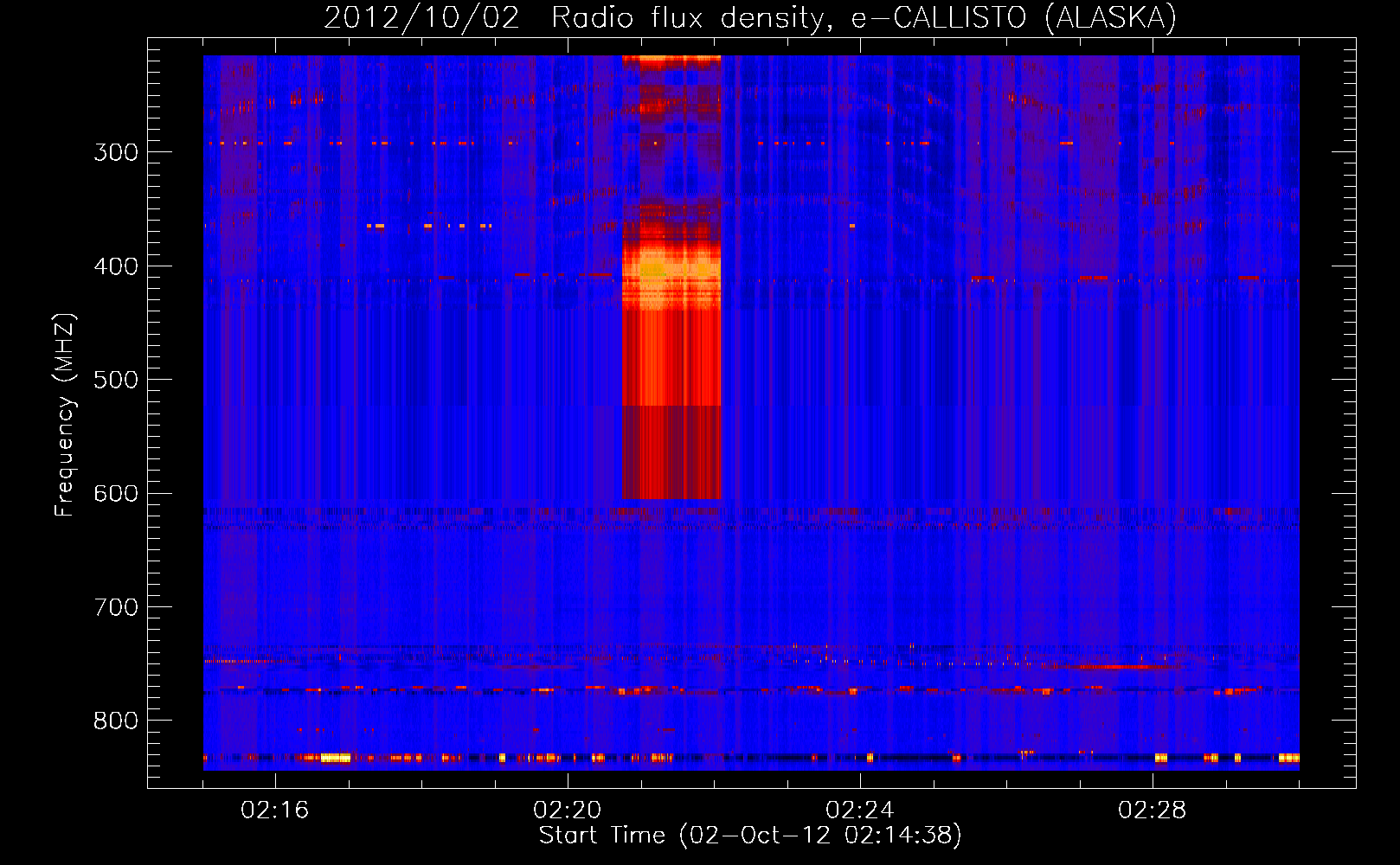Click the 400 frequency tick label

[116, 266]
